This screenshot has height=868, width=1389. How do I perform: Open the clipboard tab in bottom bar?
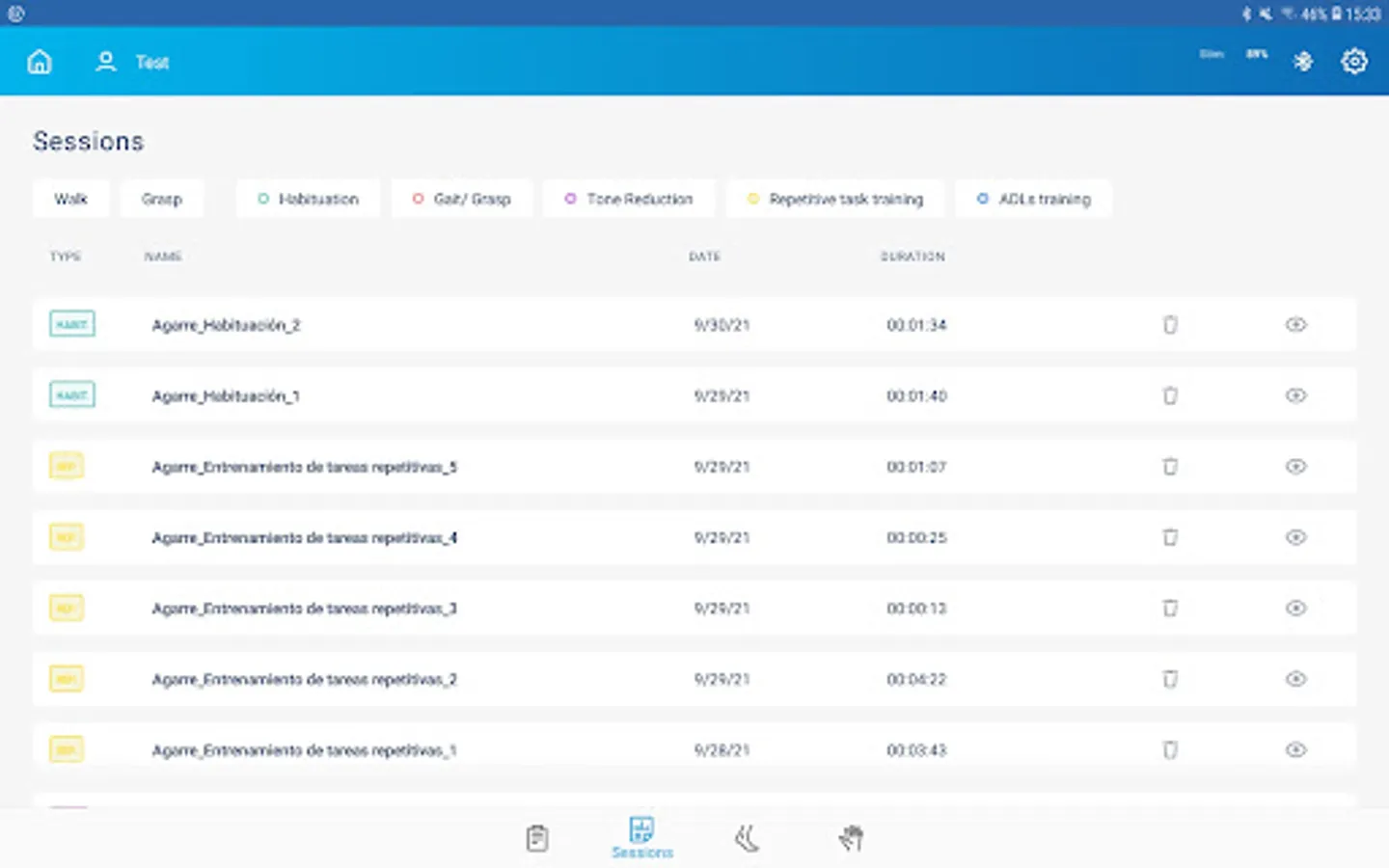537,839
